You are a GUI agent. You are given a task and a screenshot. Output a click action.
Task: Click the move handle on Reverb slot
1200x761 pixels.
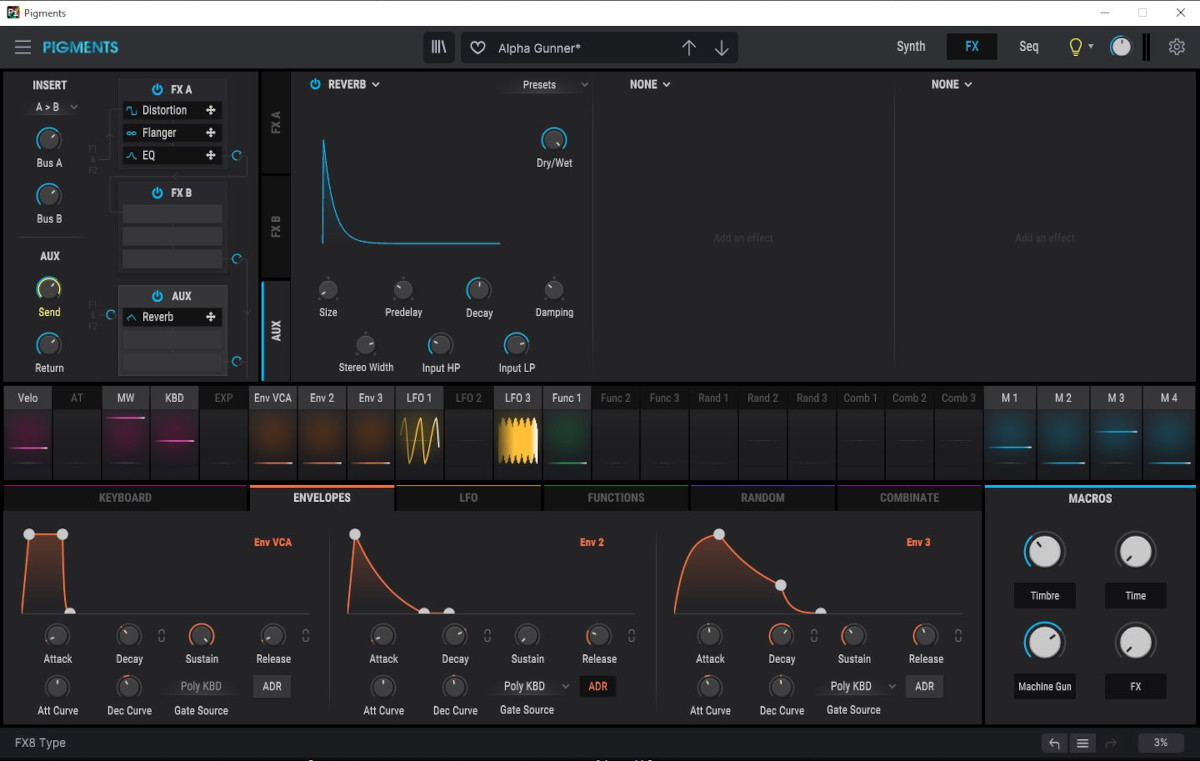point(211,317)
